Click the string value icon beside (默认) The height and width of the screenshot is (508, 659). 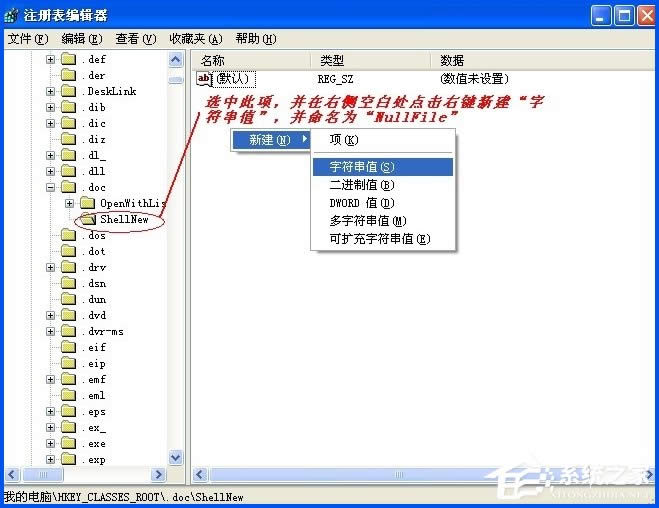205,79
